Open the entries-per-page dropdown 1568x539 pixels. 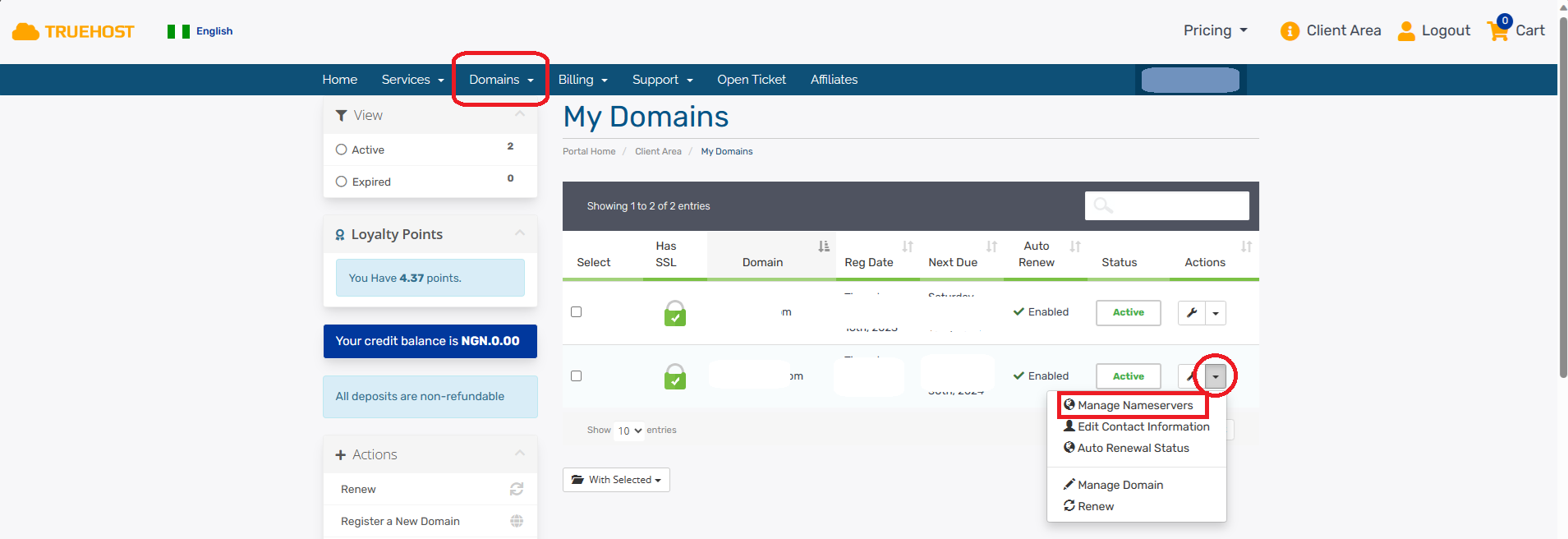[x=630, y=431]
